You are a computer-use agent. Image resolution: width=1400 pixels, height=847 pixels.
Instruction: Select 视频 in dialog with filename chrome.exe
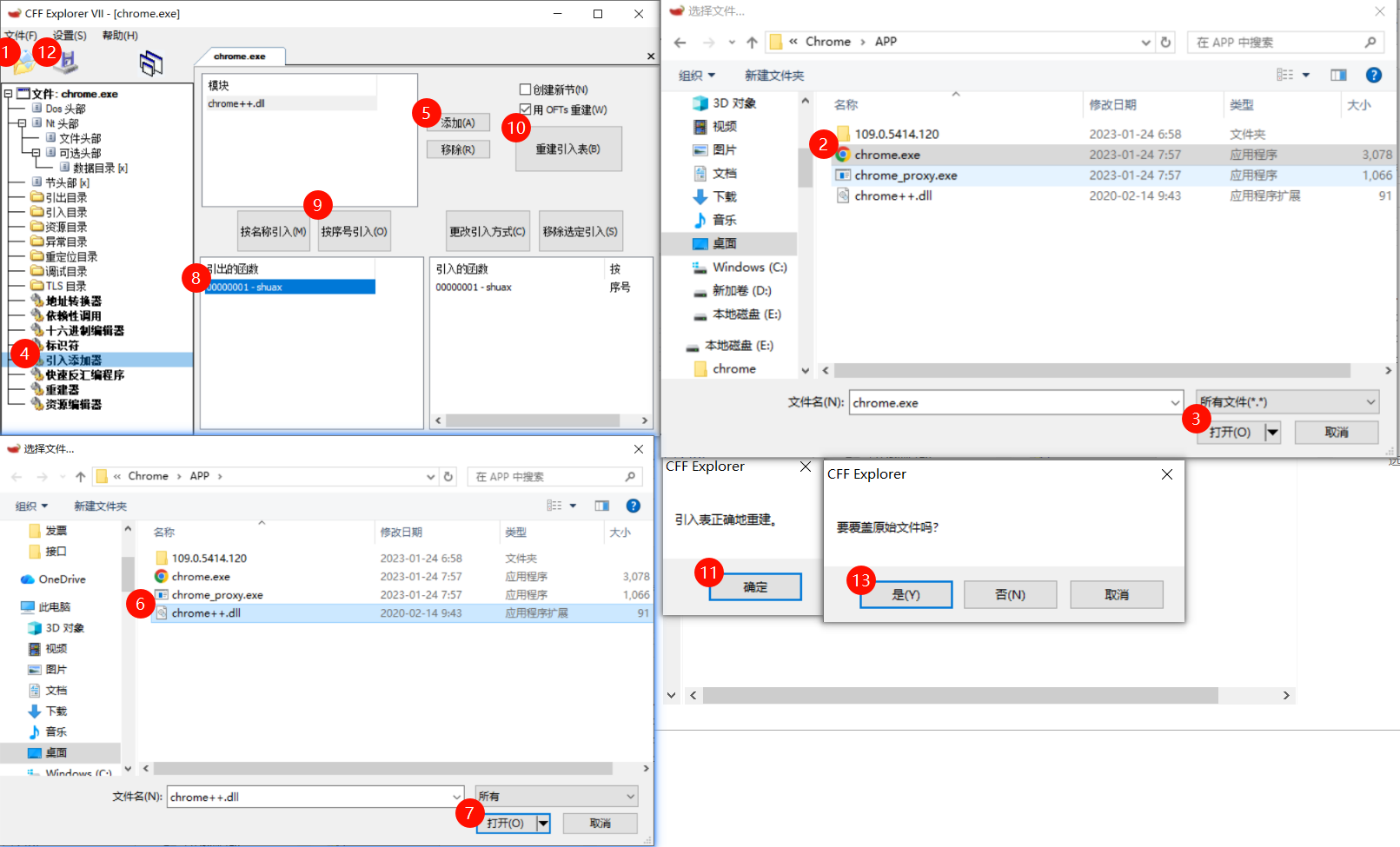[x=714, y=126]
